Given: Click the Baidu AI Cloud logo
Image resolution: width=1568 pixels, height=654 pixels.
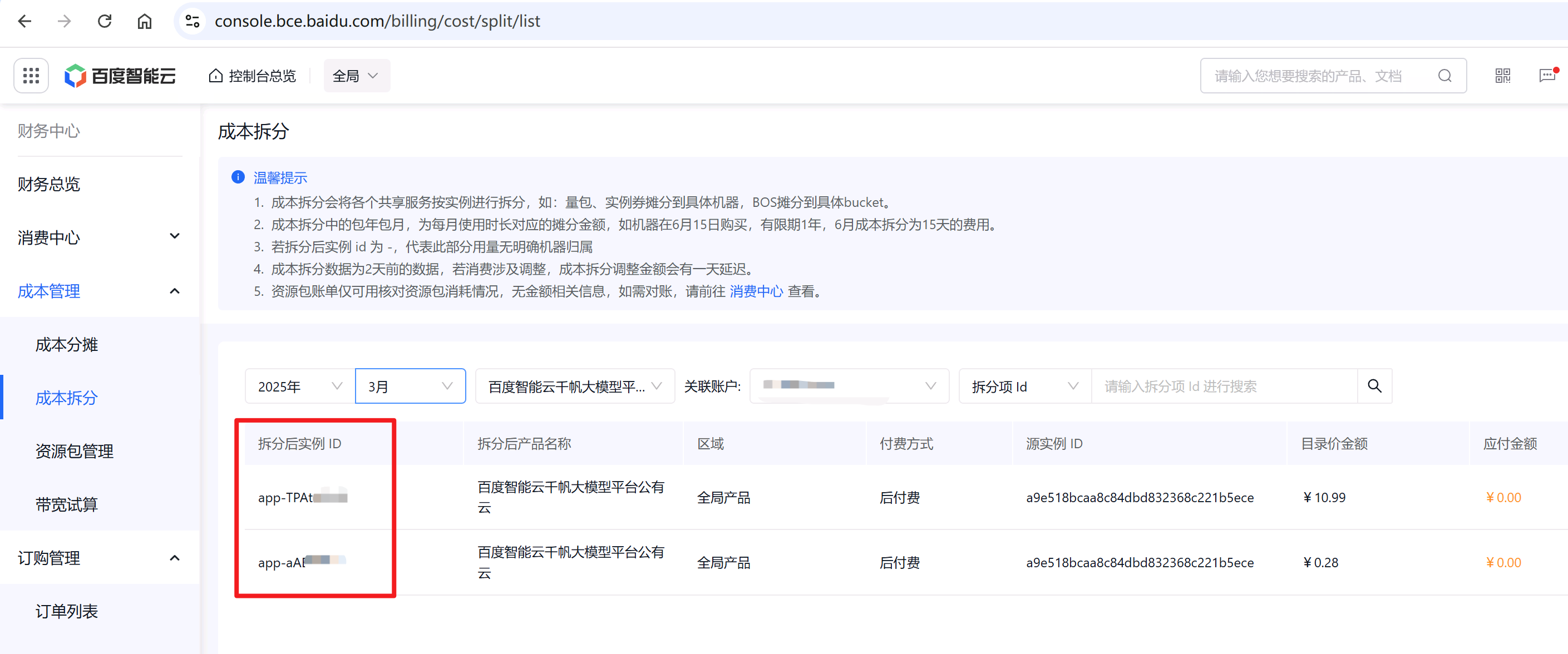Looking at the screenshot, I should pos(120,76).
